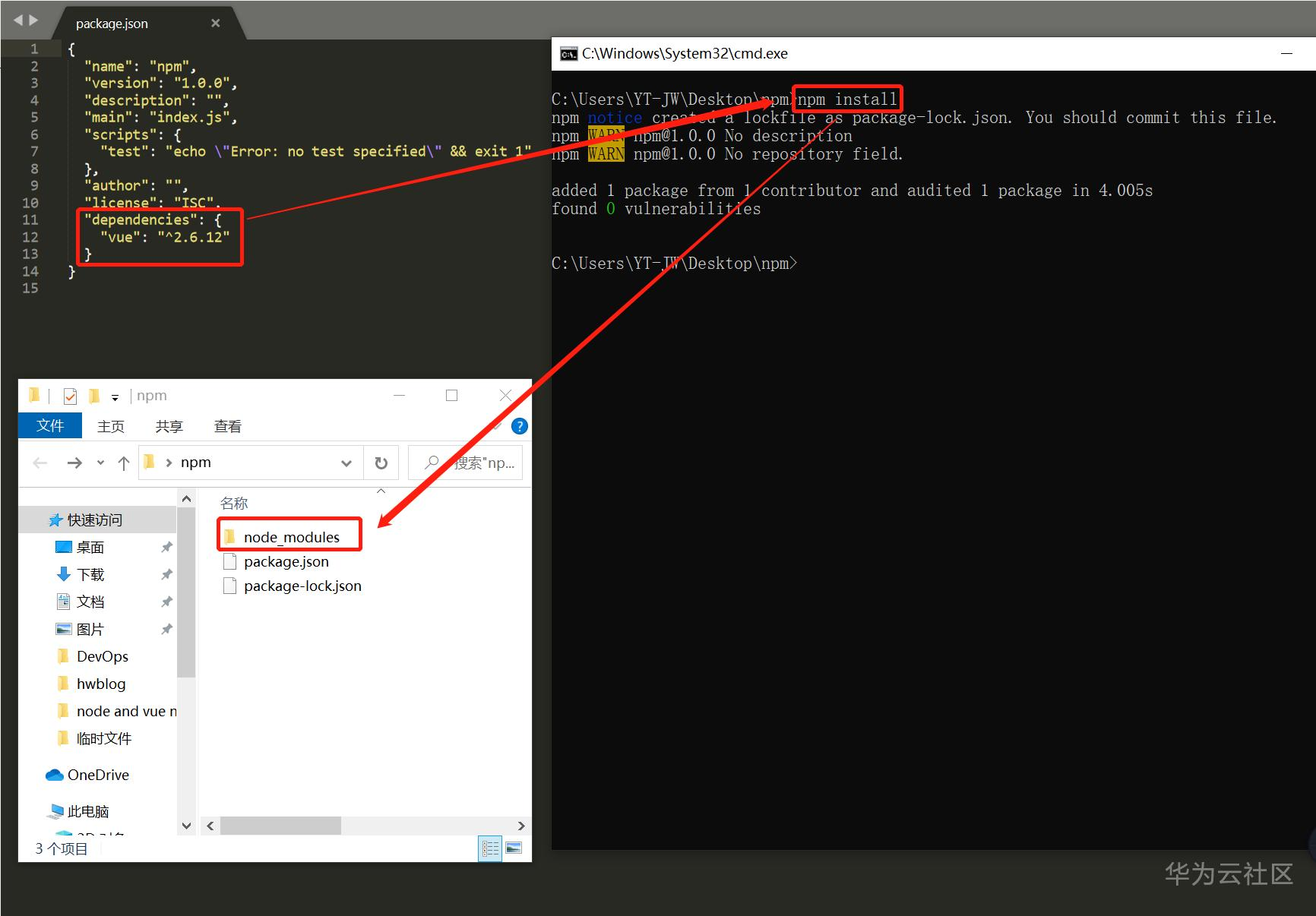Click the navigation pane scroll-down arrow
Image resolution: width=1316 pixels, height=916 pixels.
click(x=186, y=826)
